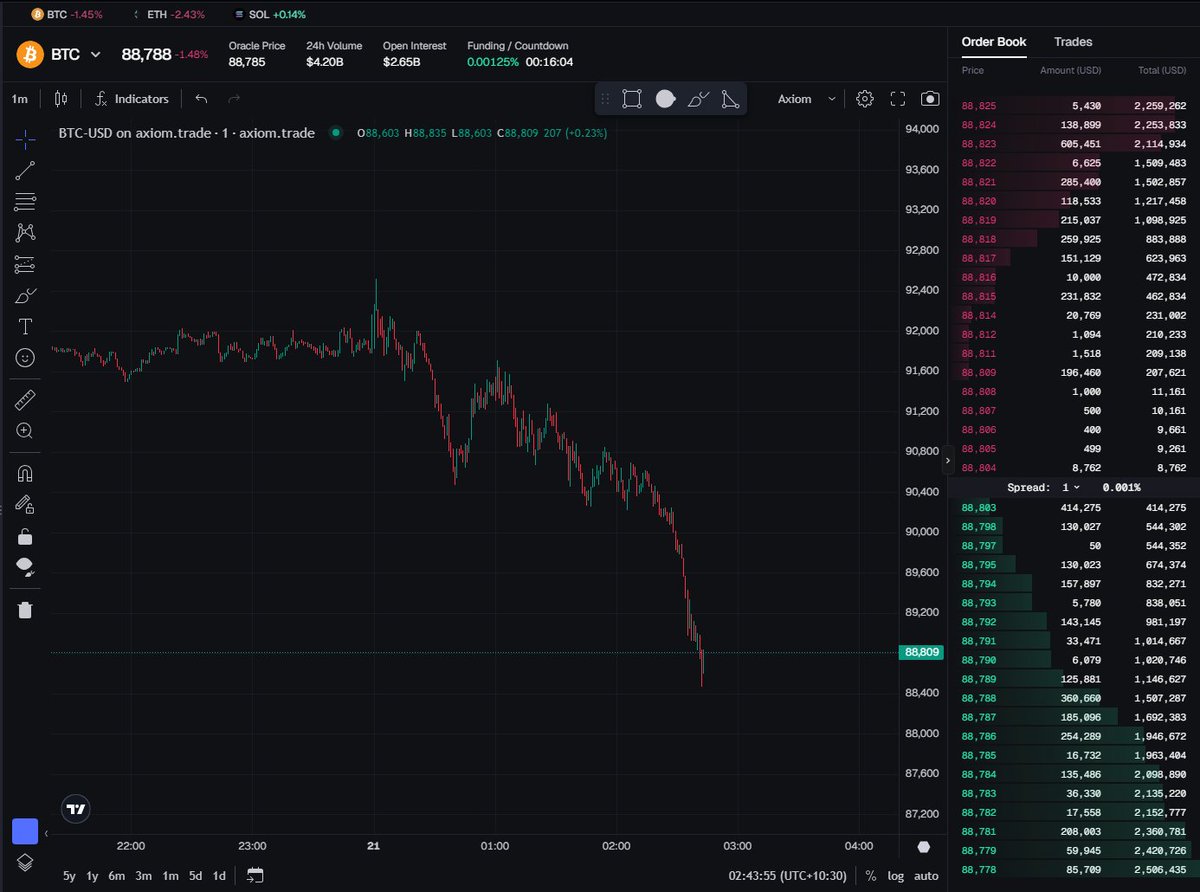Select the circle shape in floating toolbar
Image resolution: width=1200 pixels, height=892 pixels.
(x=665, y=99)
